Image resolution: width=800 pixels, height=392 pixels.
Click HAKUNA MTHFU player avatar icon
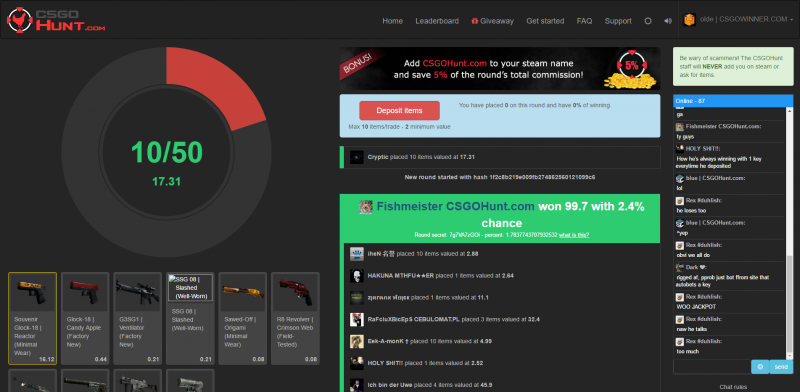pos(357,276)
